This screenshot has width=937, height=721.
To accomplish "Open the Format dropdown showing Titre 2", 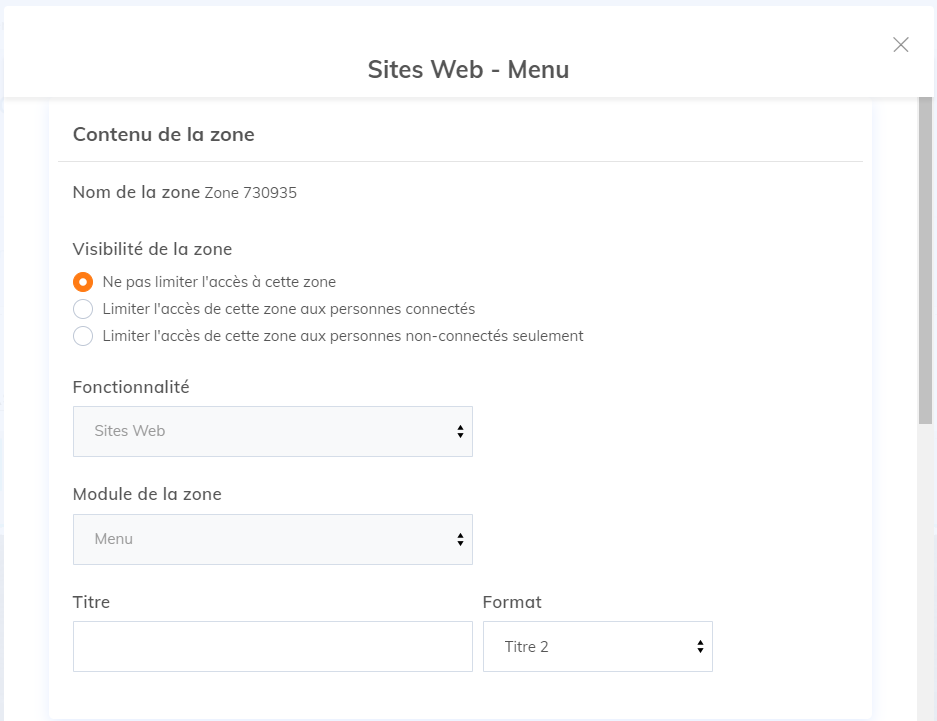I will tap(597, 647).
